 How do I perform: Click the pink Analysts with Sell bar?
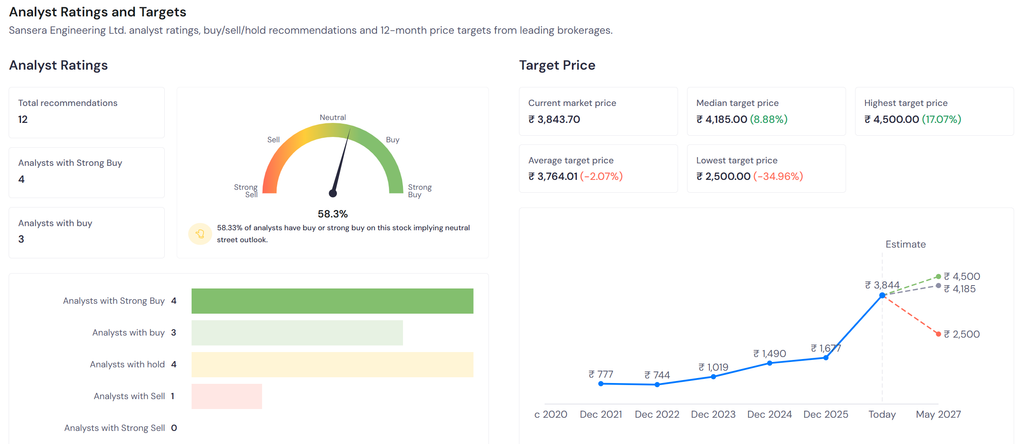click(227, 396)
